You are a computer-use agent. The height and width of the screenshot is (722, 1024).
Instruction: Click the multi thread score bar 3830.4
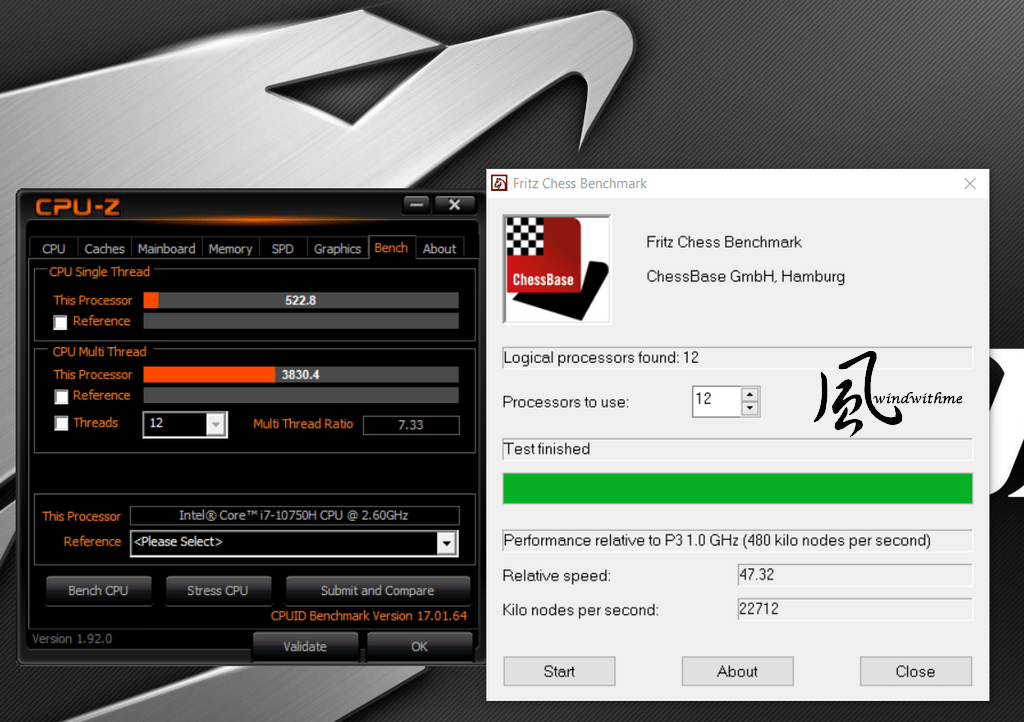click(x=301, y=375)
